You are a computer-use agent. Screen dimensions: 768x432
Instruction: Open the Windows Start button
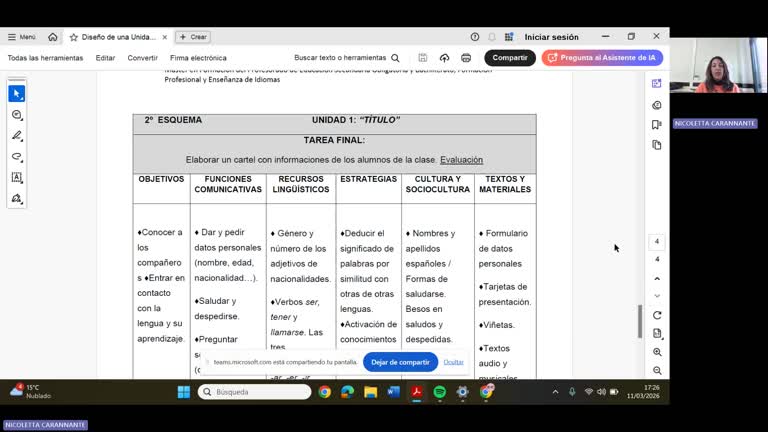tap(184, 392)
